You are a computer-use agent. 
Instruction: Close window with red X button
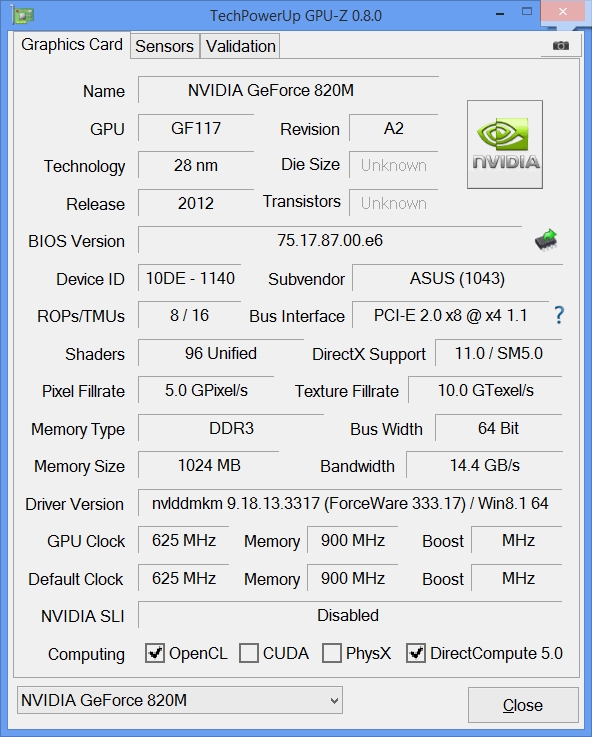click(563, 12)
